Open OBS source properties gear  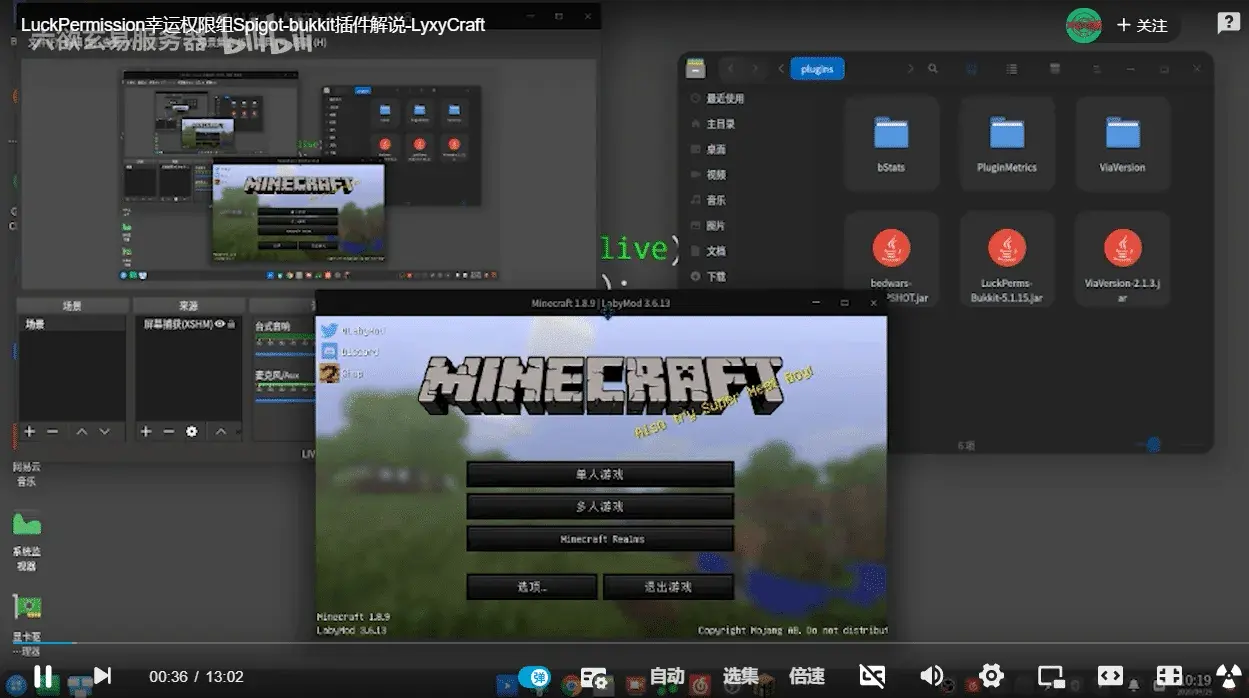pos(191,432)
